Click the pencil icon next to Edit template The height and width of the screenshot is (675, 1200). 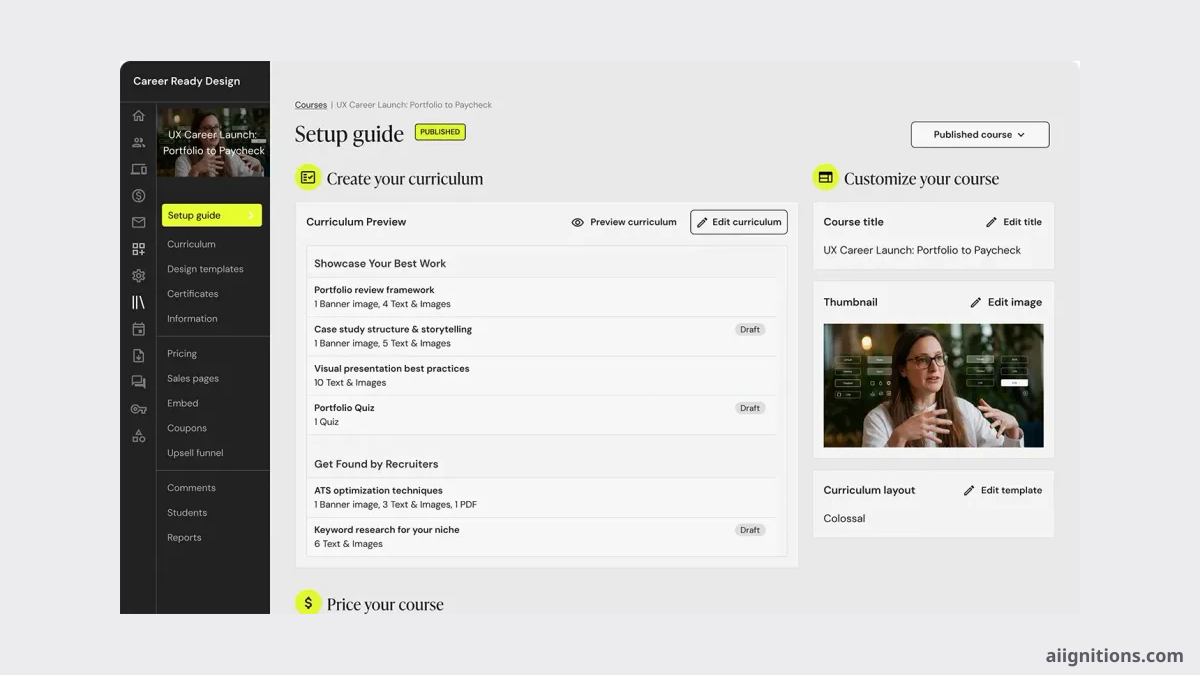pos(969,490)
